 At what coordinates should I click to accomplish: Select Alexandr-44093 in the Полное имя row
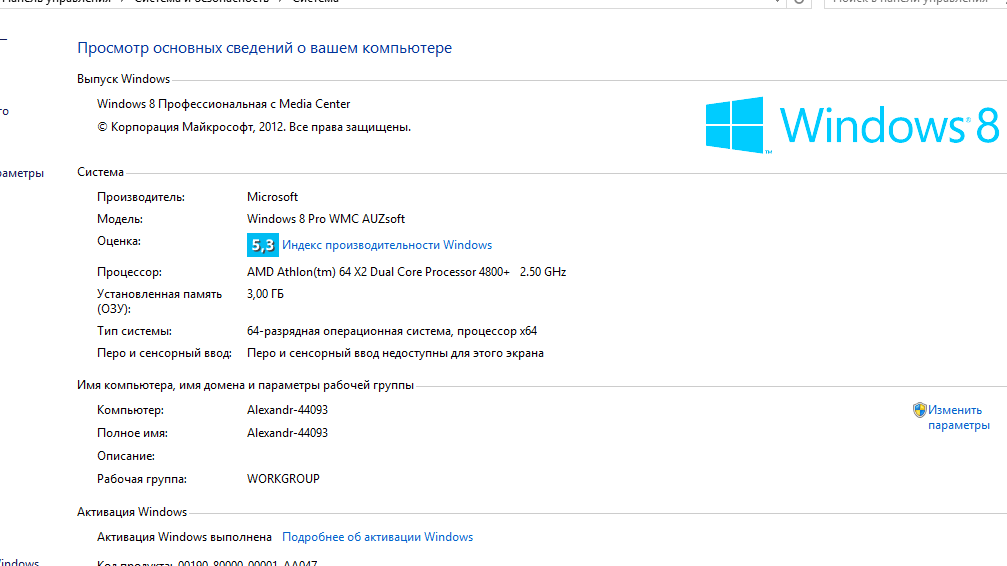(287, 433)
